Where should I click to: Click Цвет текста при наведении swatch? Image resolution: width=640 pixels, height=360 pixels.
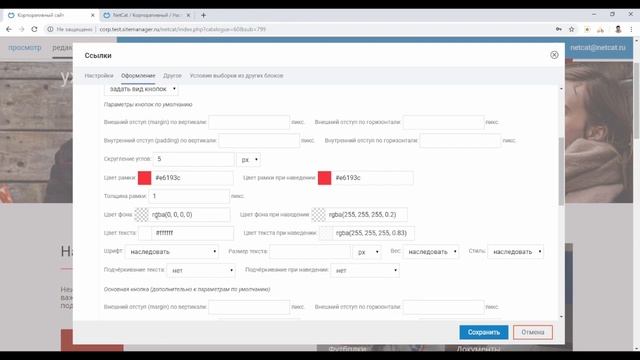(325, 233)
